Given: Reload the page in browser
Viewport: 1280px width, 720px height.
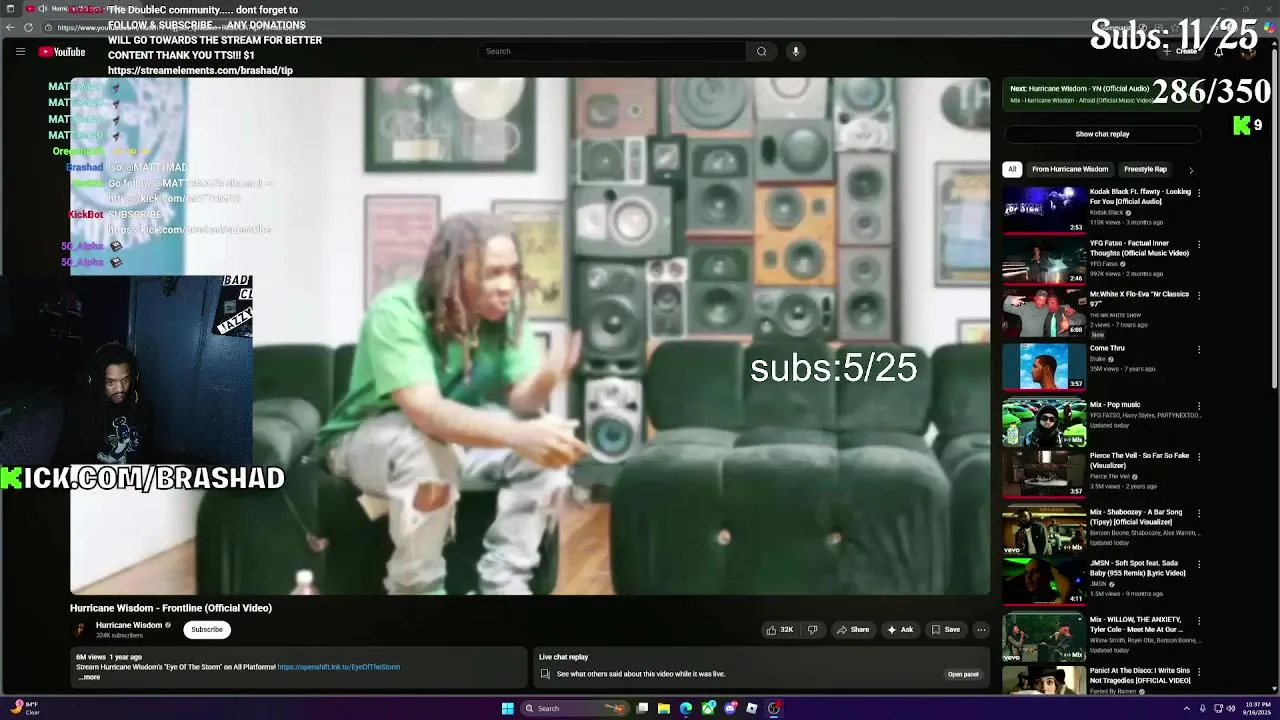Looking at the screenshot, I should 28,27.
